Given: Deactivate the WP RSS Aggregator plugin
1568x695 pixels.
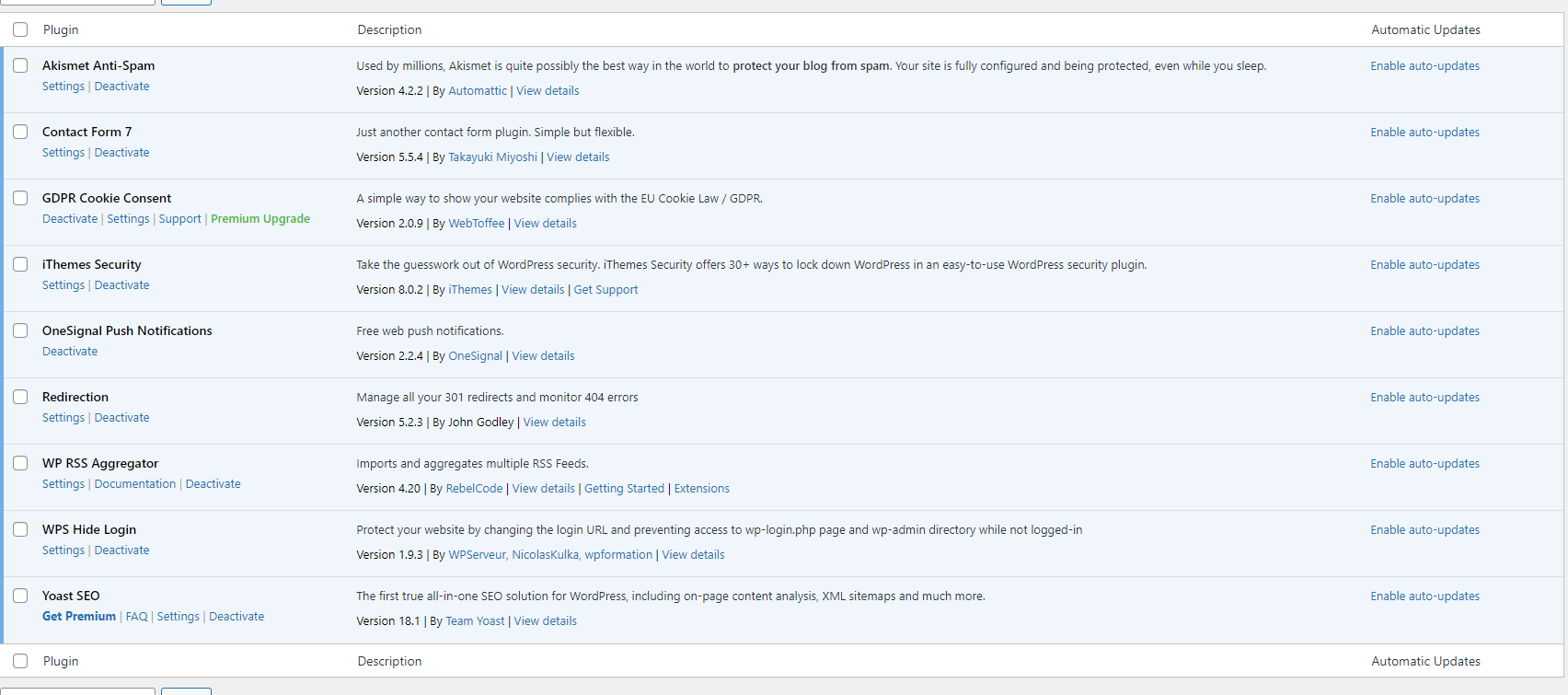Looking at the screenshot, I should click(x=213, y=484).
